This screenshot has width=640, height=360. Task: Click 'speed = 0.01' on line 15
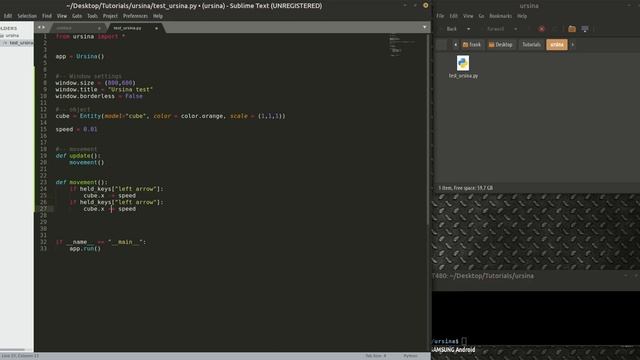coord(76,129)
